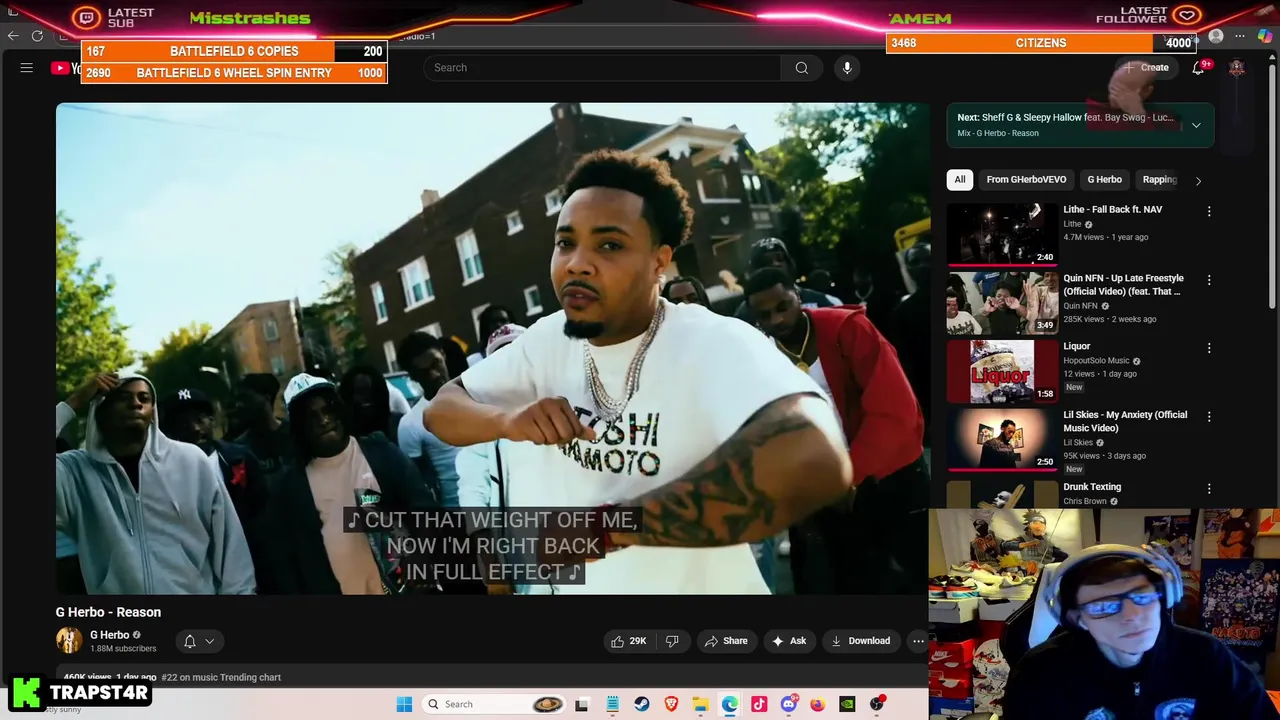The width and height of the screenshot is (1280, 720).
Task: Open options for Drunk Texting video
Action: [1209, 489]
